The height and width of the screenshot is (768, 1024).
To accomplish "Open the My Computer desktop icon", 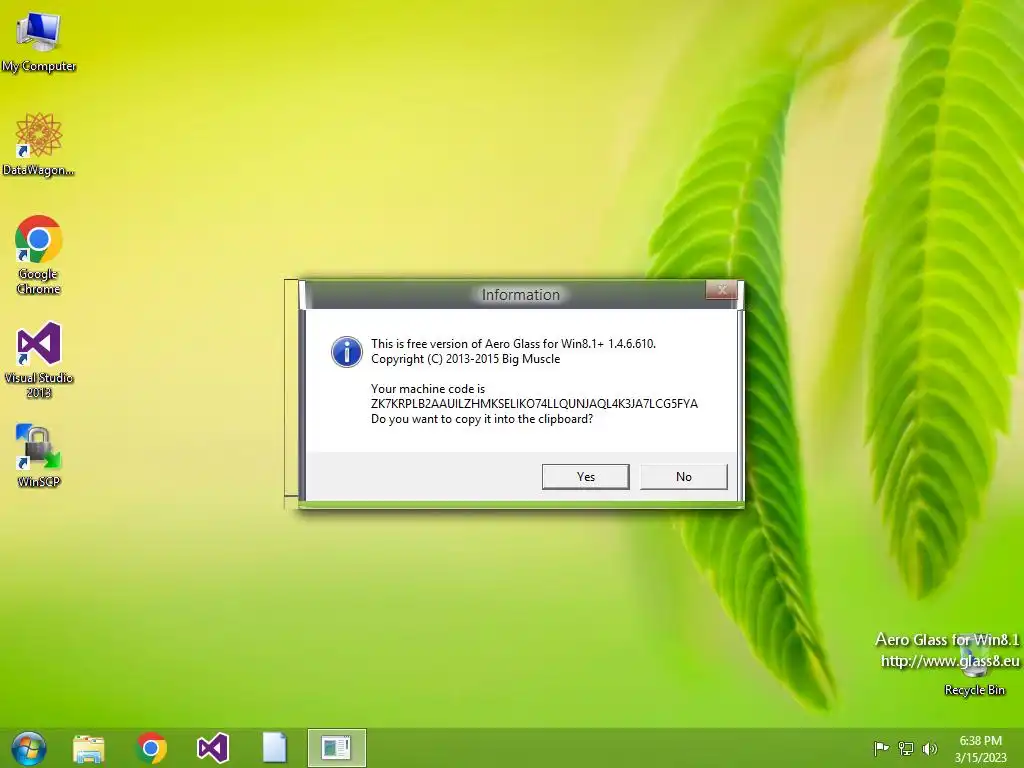I will 39,41.
